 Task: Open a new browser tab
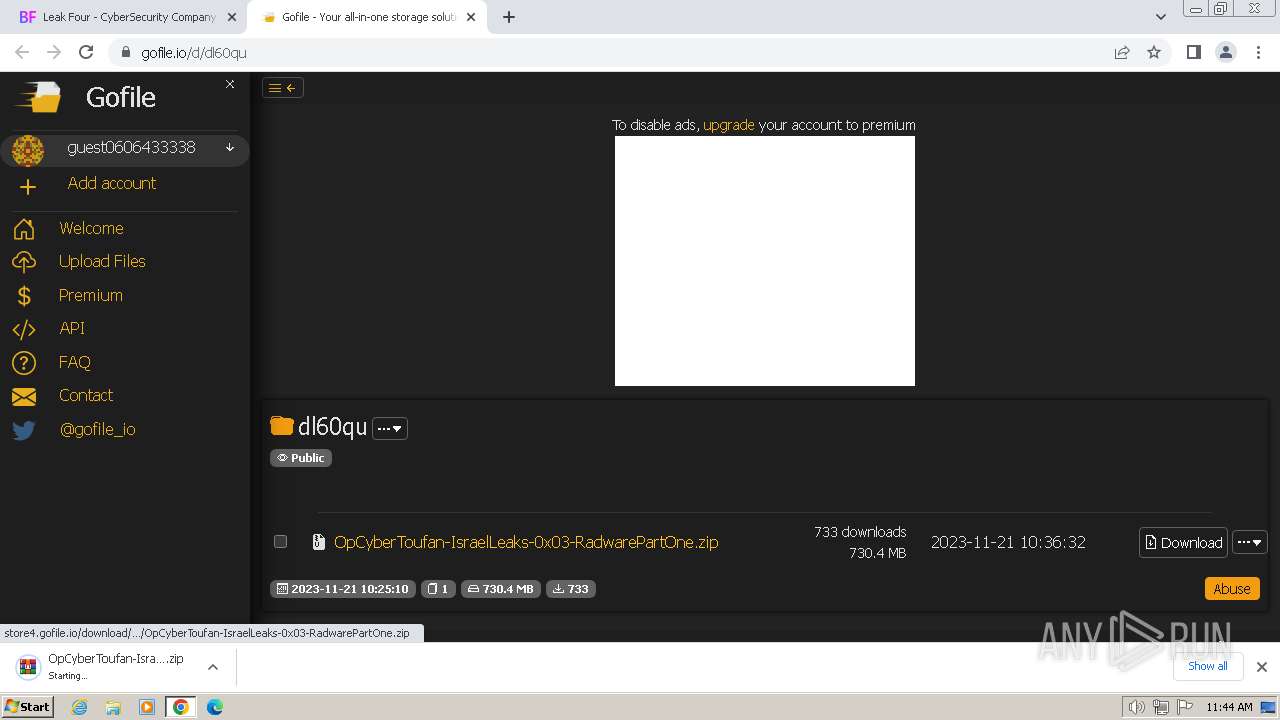pyautogui.click(x=509, y=17)
